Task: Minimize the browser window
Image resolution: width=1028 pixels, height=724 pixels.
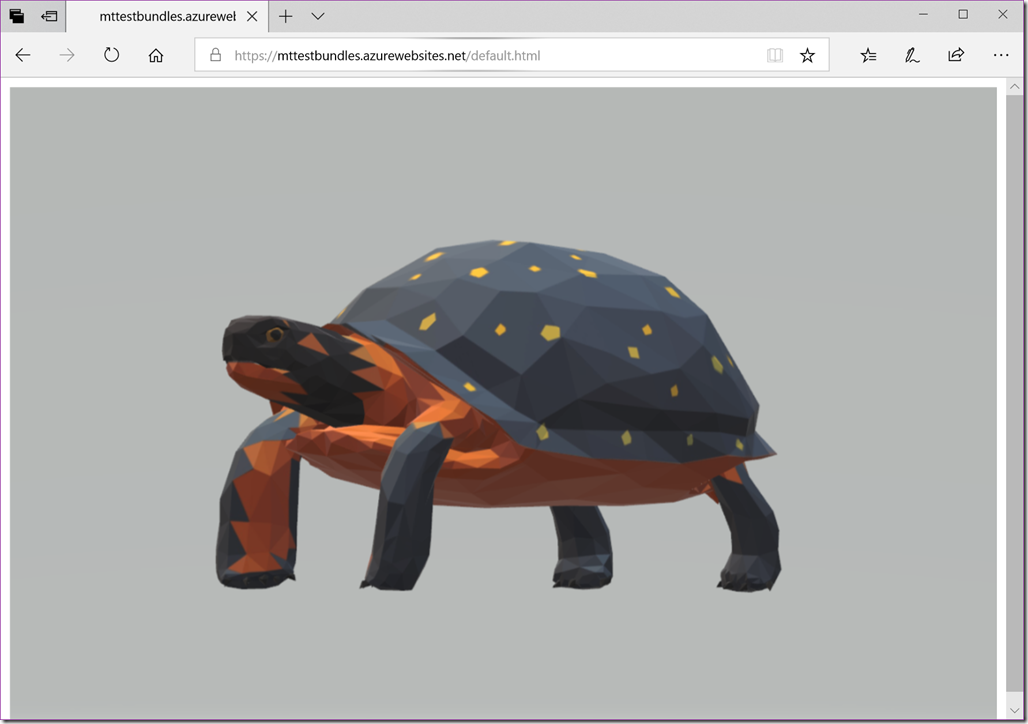Action: click(923, 14)
